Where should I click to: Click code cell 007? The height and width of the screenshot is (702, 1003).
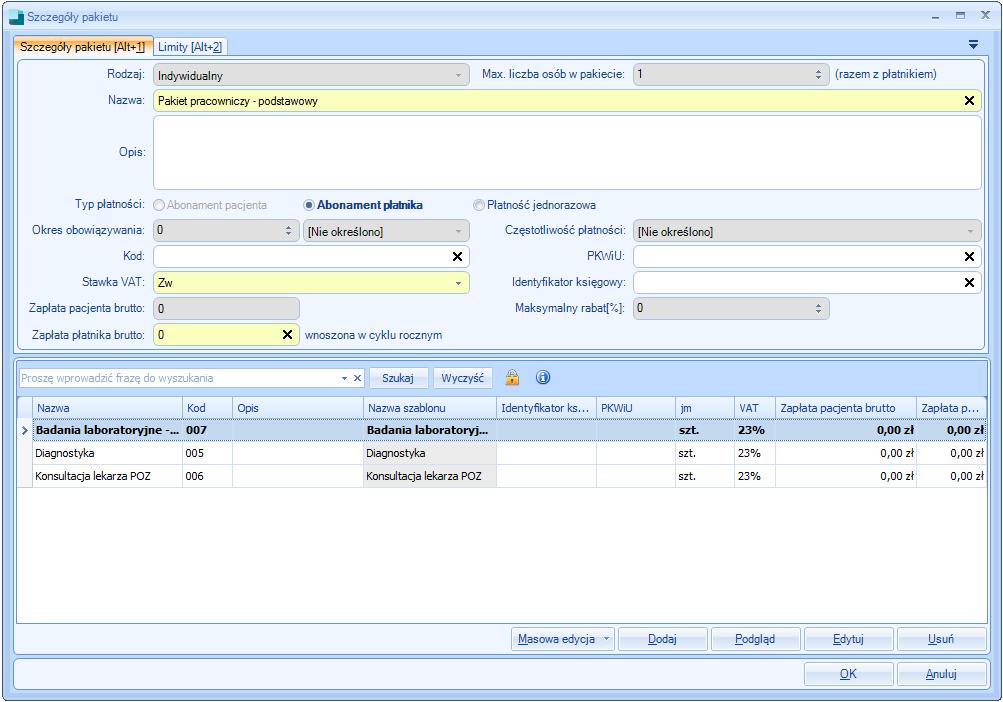click(207, 430)
